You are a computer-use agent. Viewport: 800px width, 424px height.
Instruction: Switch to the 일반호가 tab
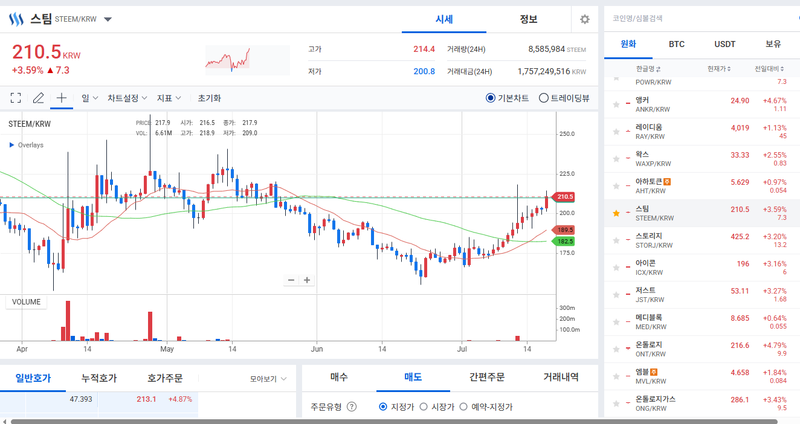click(33, 378)
